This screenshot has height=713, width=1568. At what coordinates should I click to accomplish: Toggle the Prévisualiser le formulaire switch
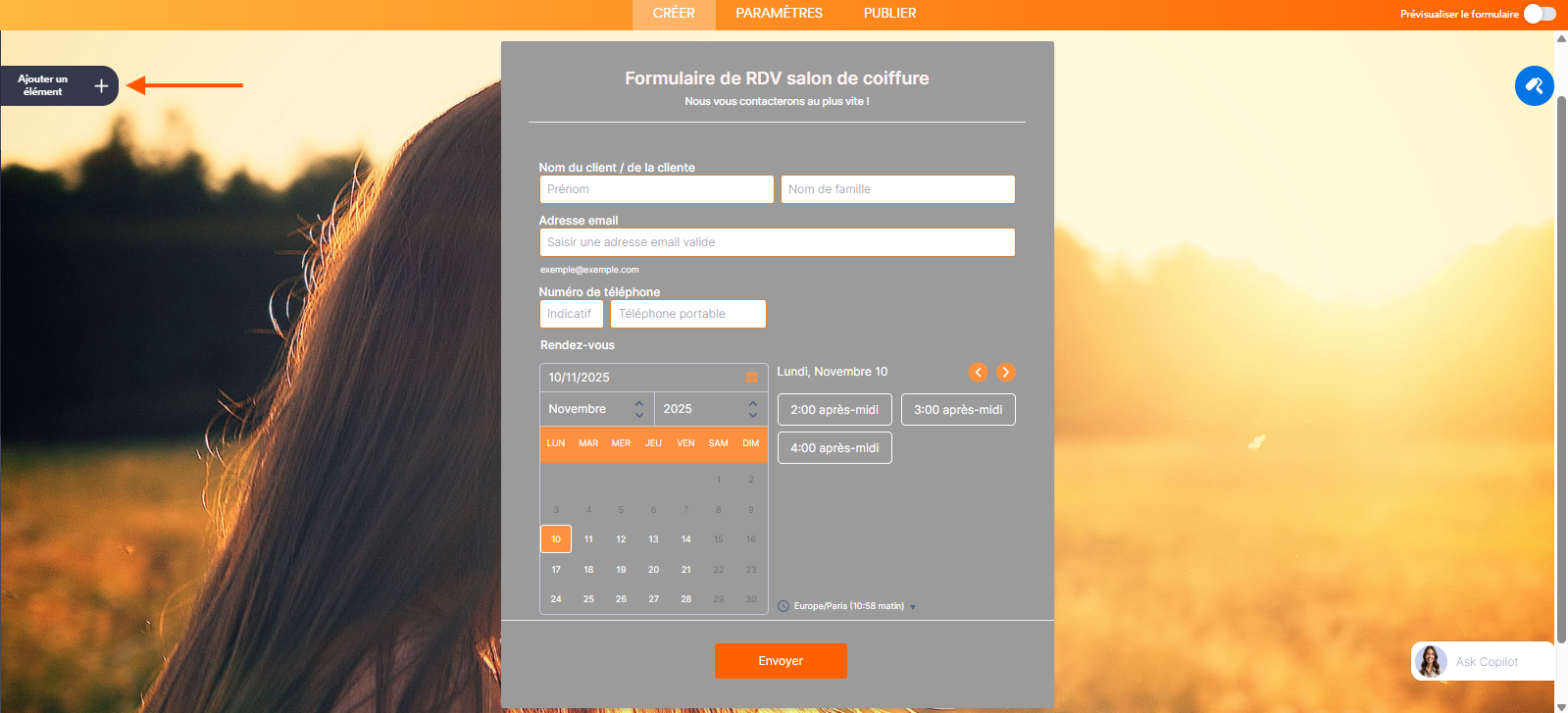pos(1539,14)
